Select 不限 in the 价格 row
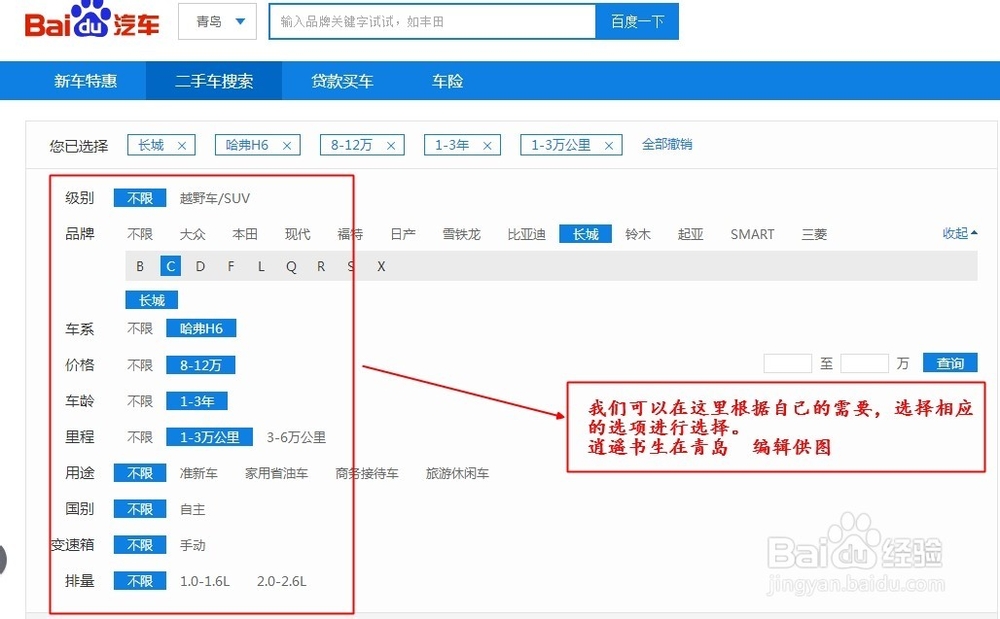 point(140,365)
